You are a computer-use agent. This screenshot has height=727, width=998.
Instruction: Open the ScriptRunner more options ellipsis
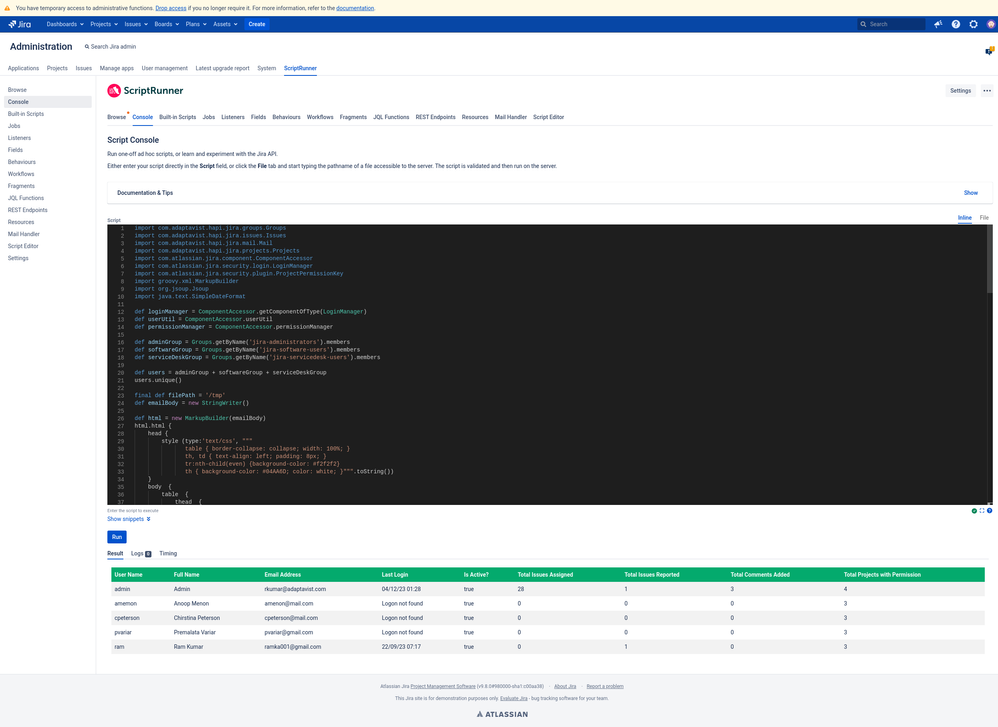pyautogui.click(x=987, y=90)
